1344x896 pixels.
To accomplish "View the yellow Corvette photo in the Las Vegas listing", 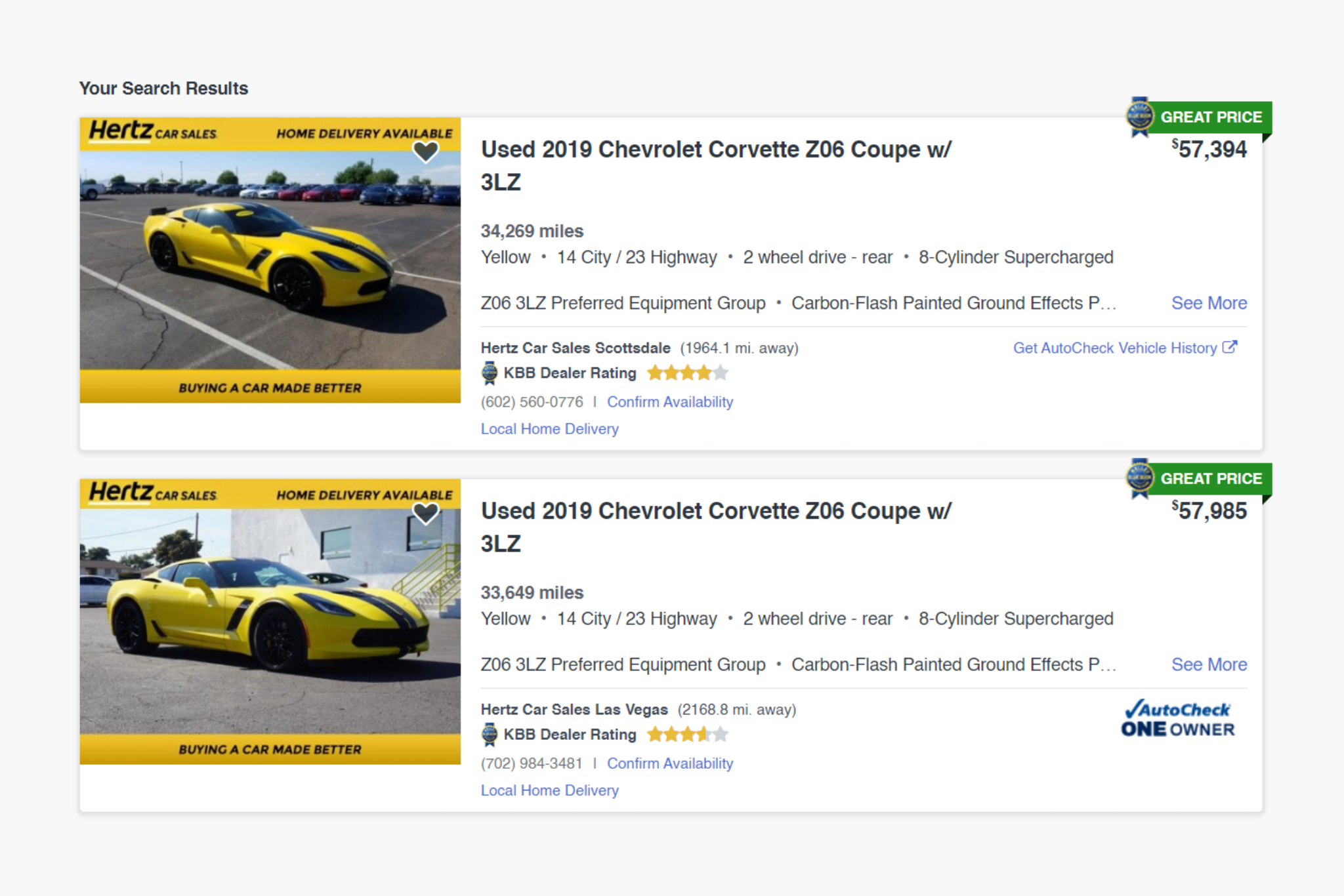I will 270,622.
